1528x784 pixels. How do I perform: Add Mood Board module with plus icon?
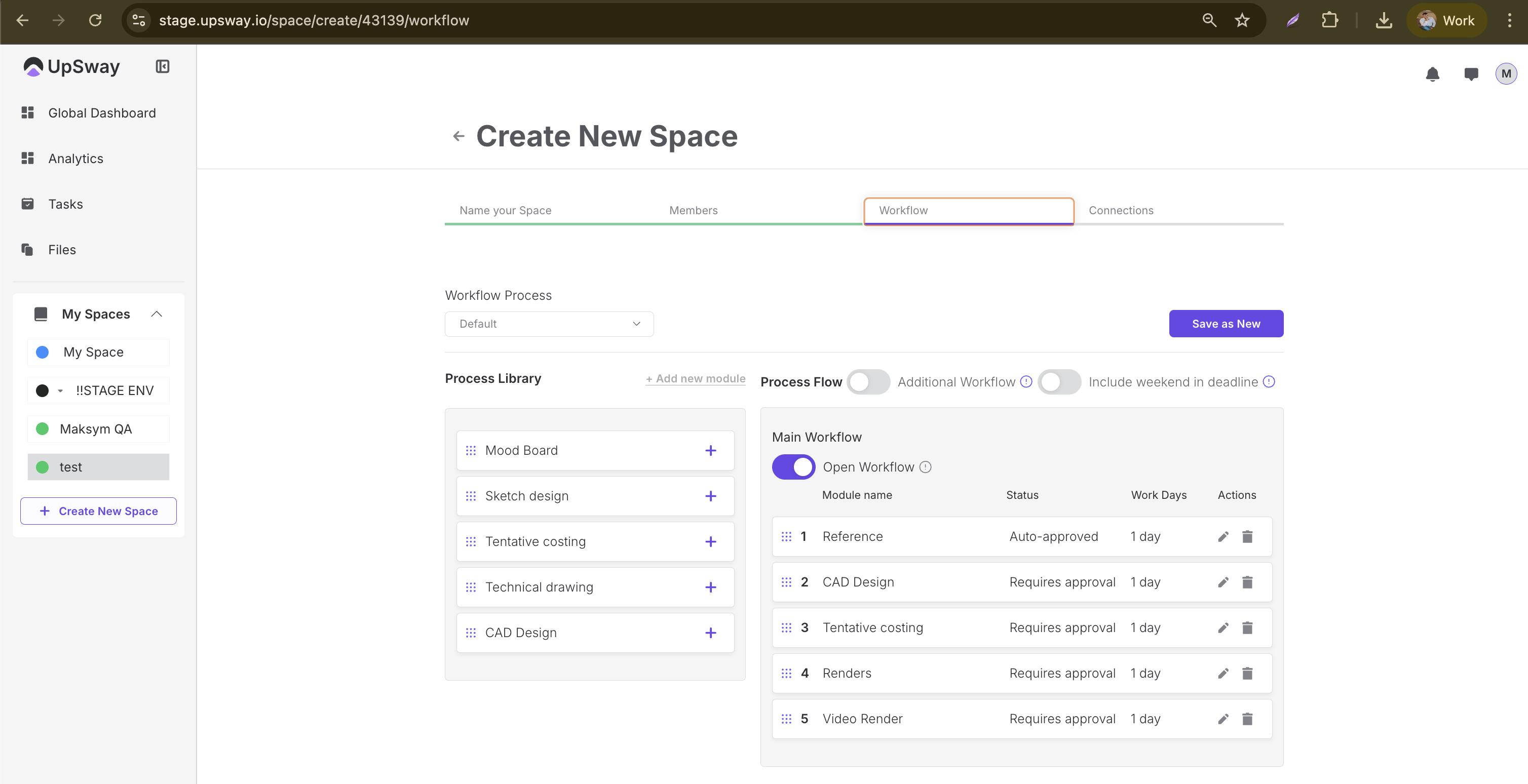(710, 451)
